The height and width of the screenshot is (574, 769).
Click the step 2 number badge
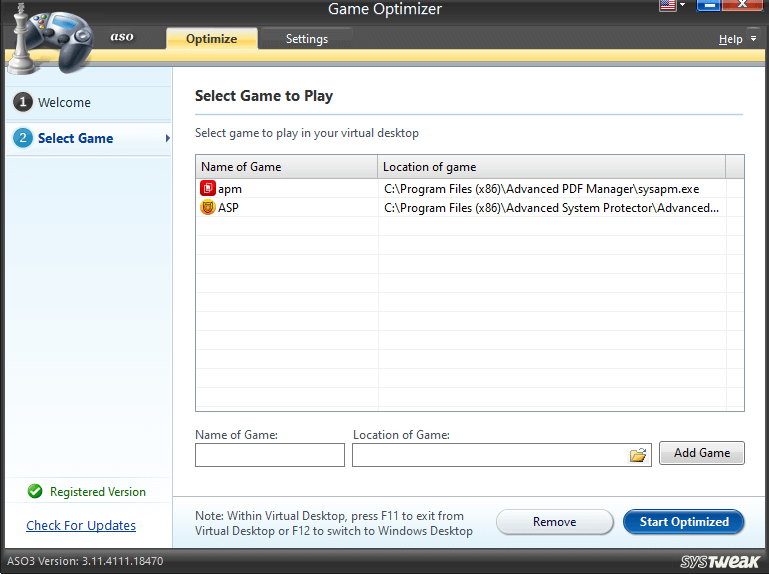(23, 138)
